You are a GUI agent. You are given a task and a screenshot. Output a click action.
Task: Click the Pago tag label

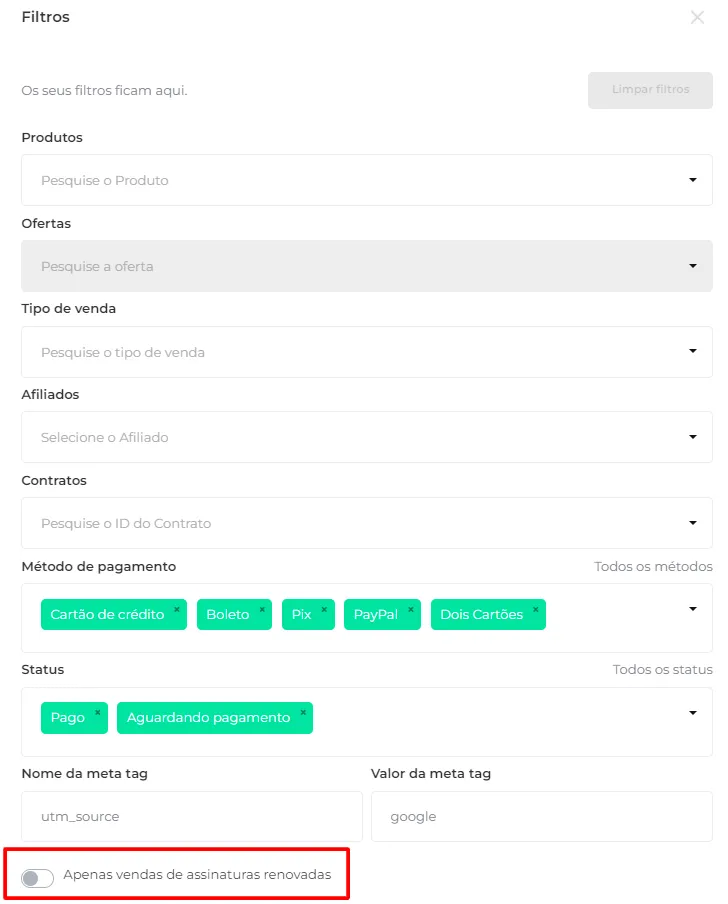[x=67, y=718]
